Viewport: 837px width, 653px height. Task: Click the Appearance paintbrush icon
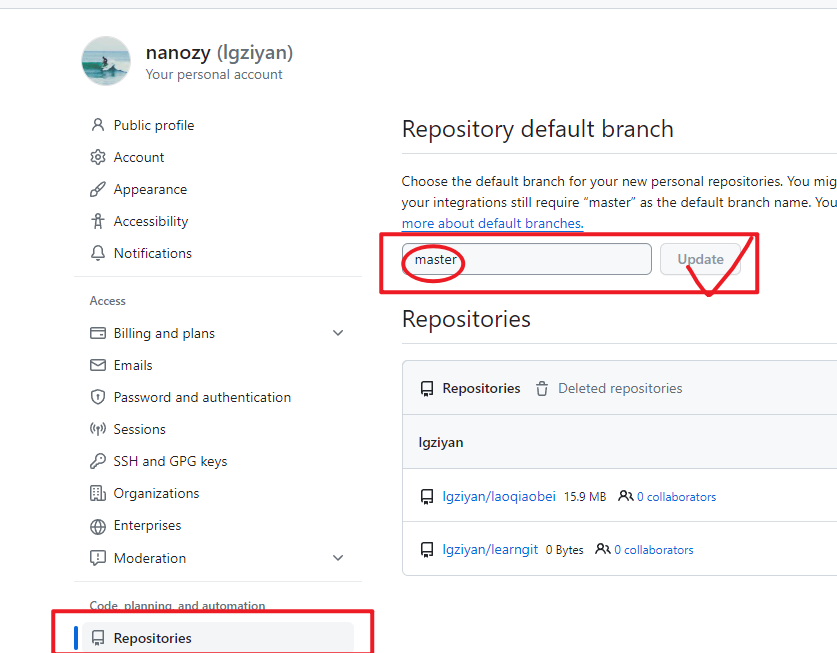coord(97,189)
